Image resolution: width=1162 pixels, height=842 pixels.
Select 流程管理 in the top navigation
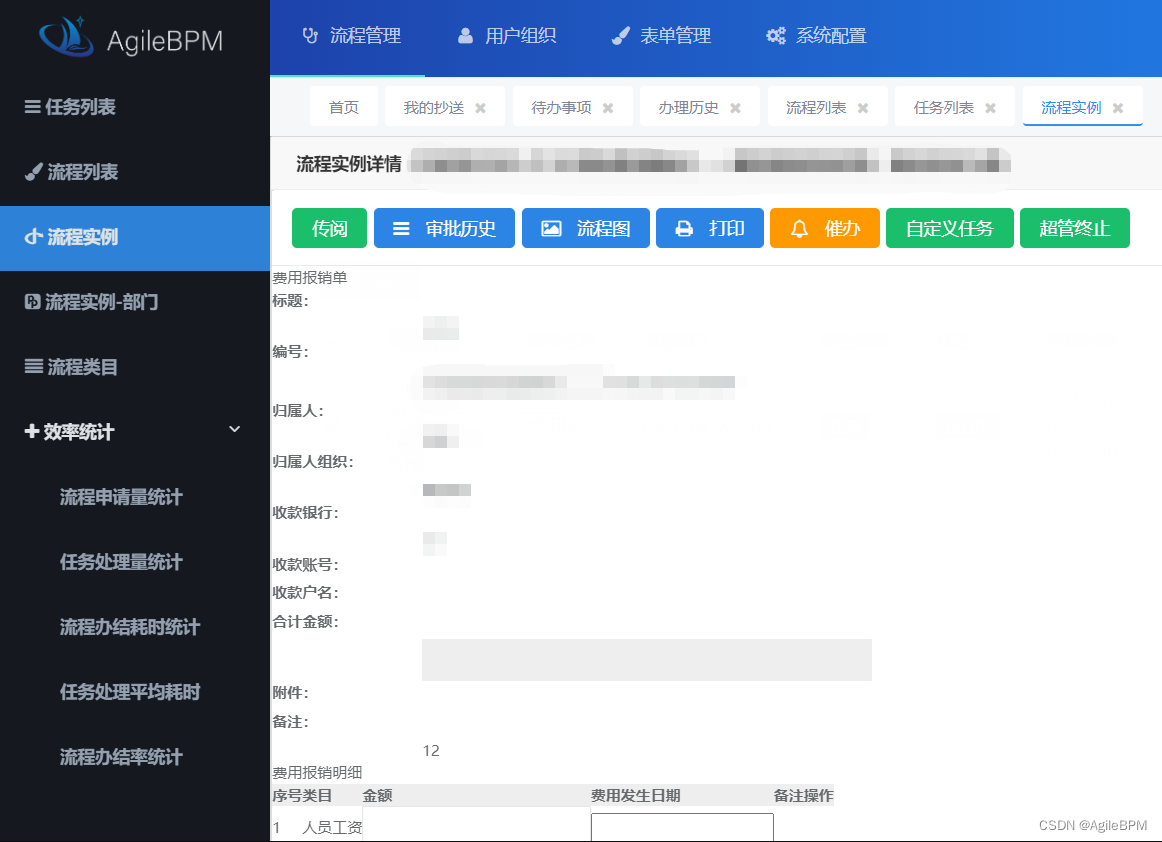(x=349, y=34)
